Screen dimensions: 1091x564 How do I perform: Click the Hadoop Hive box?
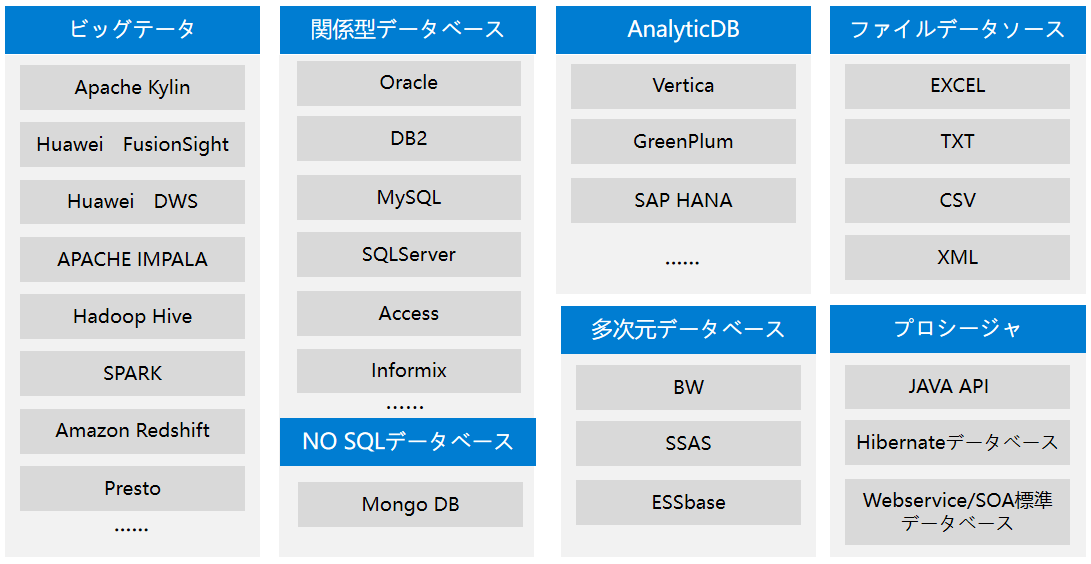132,316
